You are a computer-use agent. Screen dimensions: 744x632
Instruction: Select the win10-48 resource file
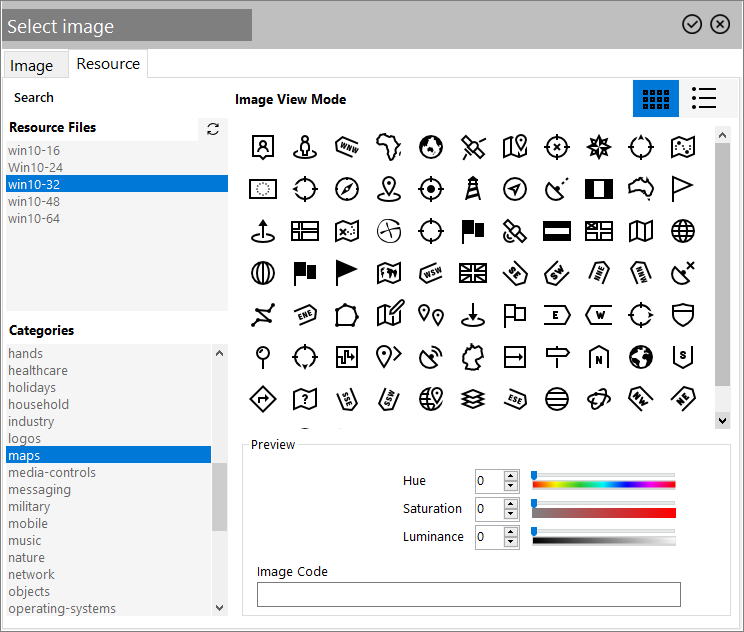117,202
